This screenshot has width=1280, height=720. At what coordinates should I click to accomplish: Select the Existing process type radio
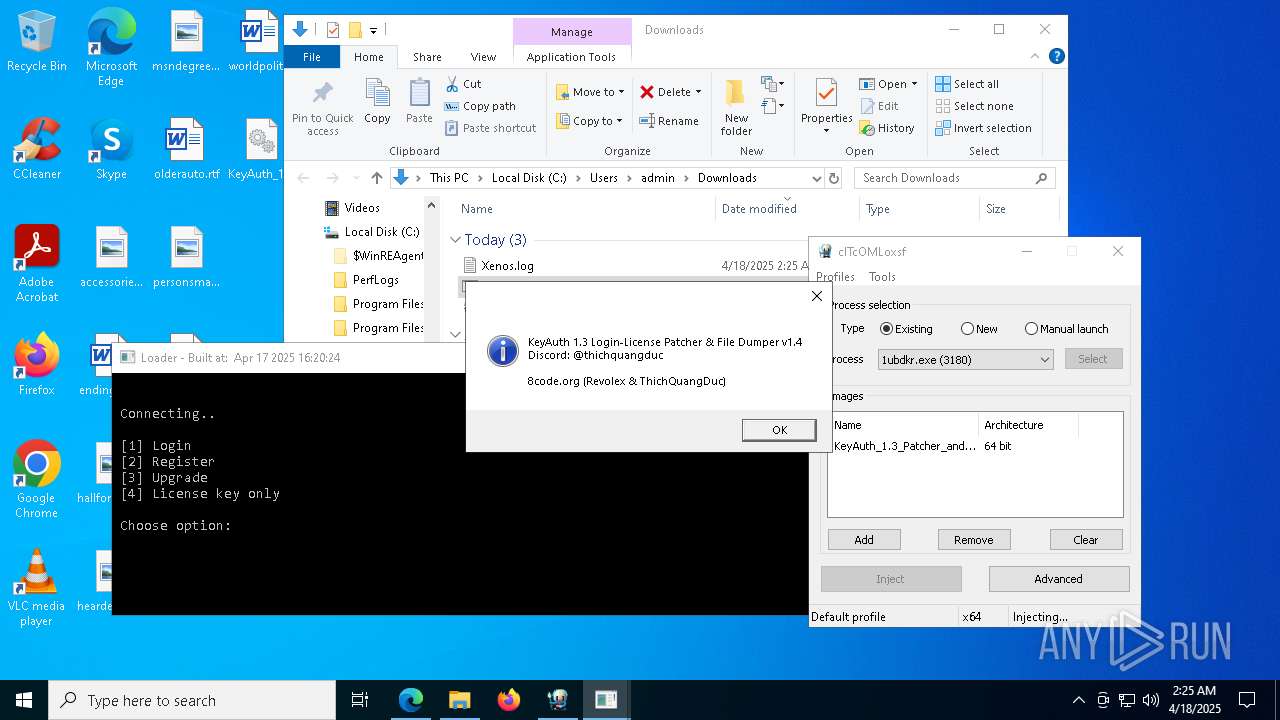coord(906,329)
